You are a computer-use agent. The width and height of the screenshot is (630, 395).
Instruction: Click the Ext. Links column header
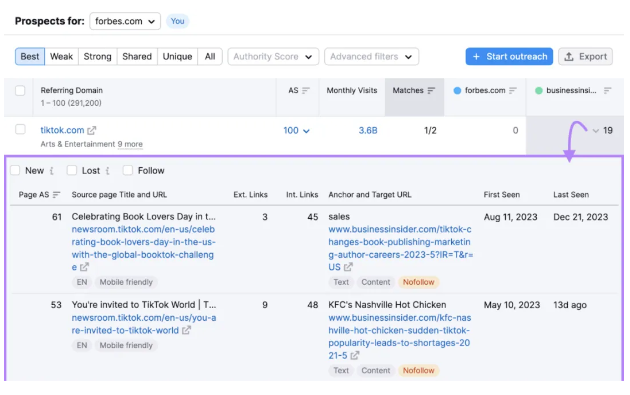tap(250, 194)
